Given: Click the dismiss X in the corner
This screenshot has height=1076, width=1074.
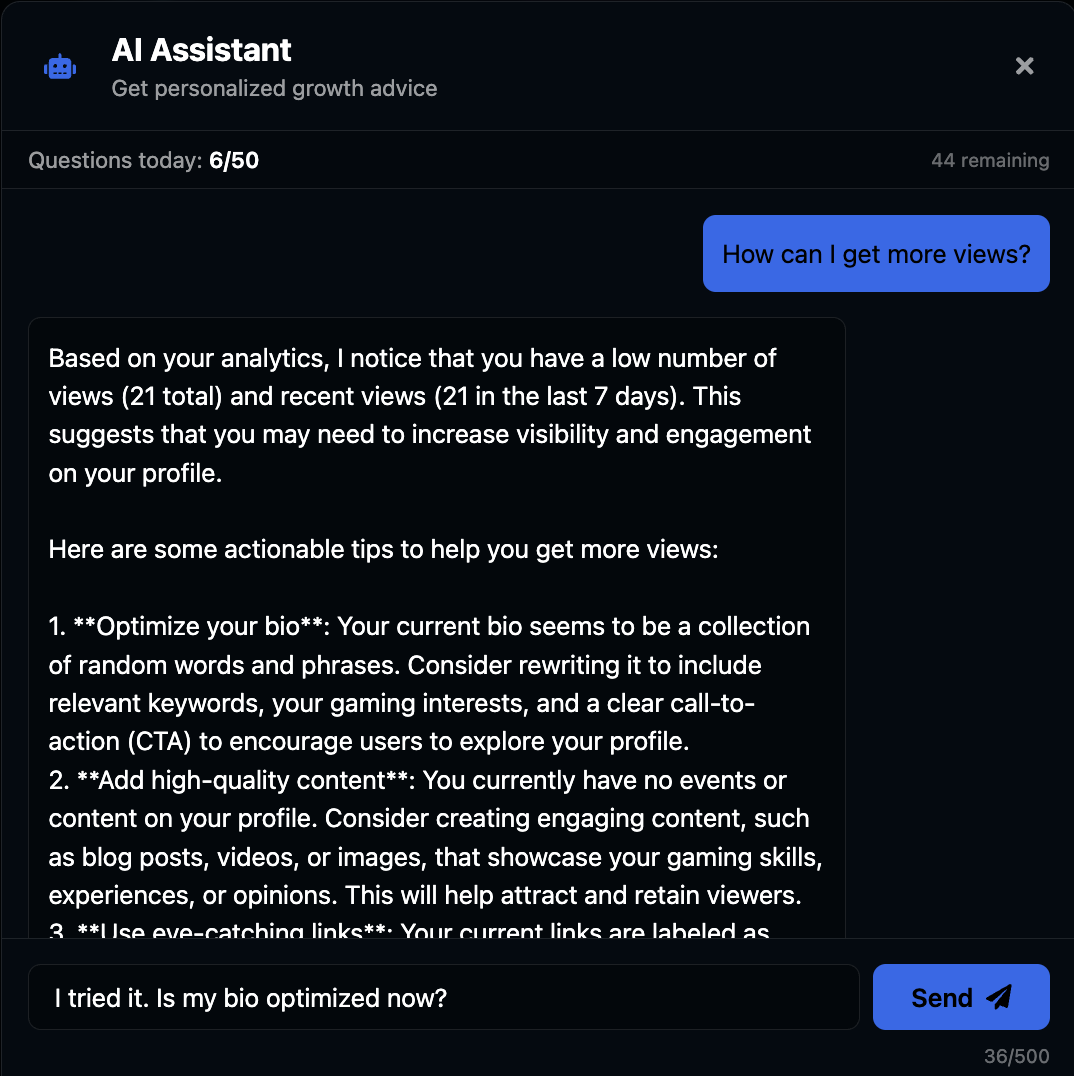Looking at the screenshot, I should click(x=1024, y=65).
